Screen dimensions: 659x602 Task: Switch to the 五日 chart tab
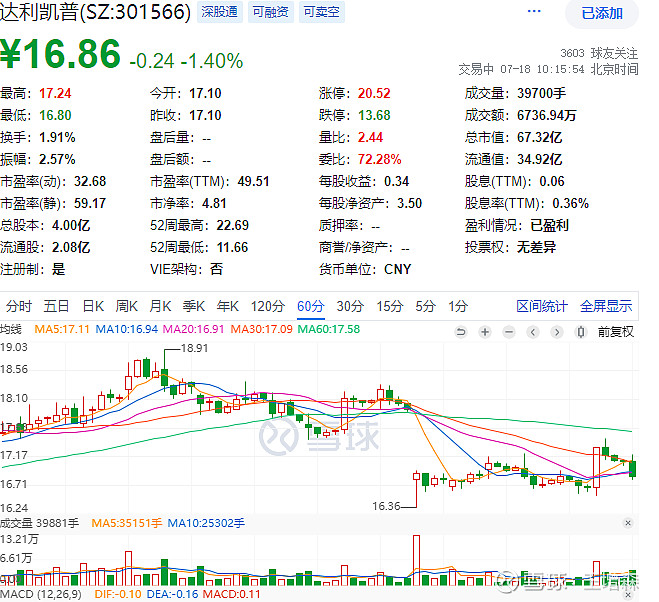tap(56, 306)
